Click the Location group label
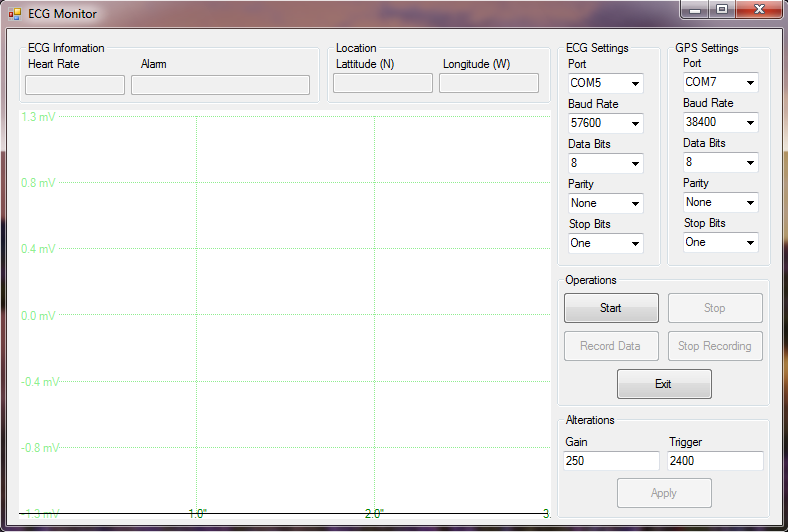 point(356,48)
